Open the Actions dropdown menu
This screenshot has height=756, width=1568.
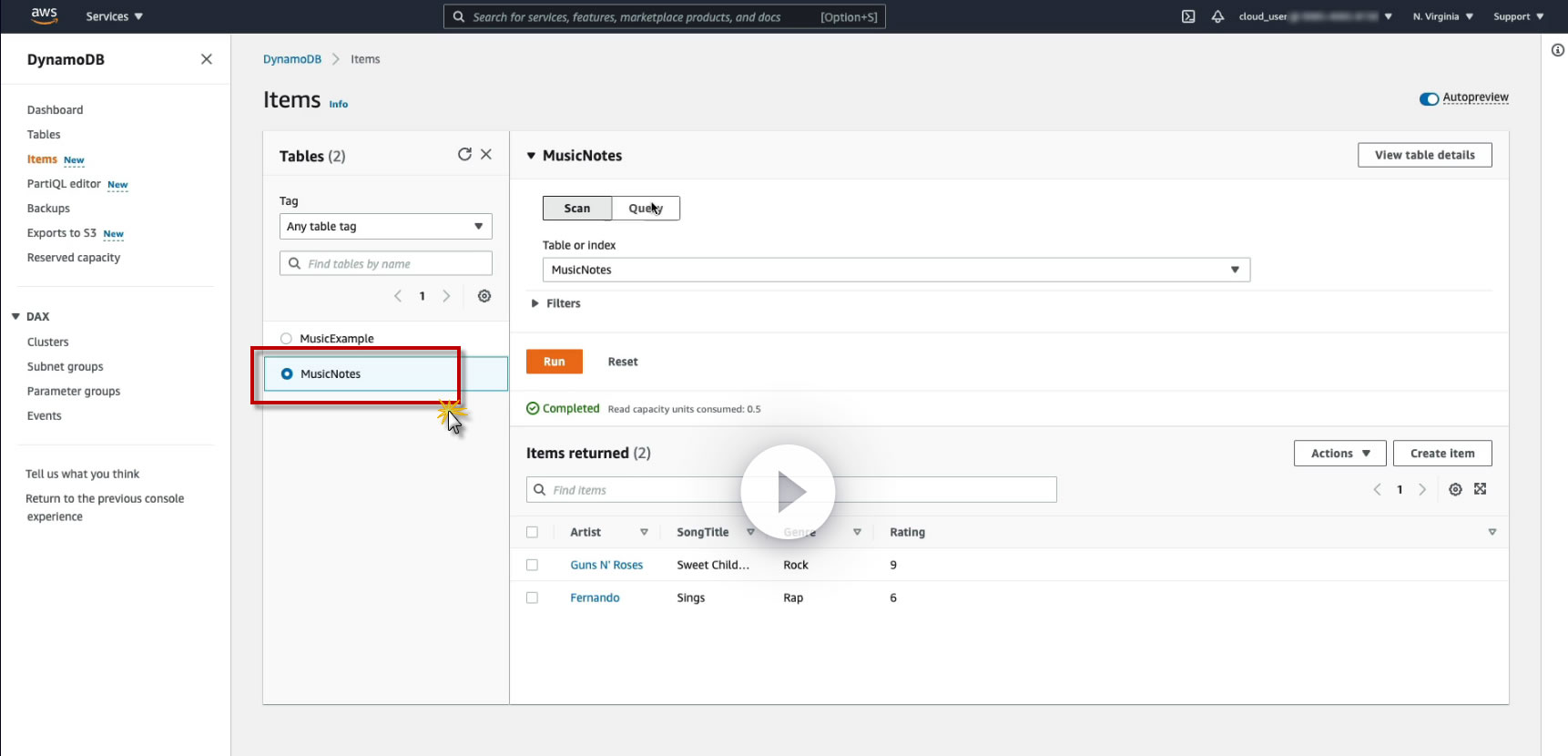(1339, 454)
